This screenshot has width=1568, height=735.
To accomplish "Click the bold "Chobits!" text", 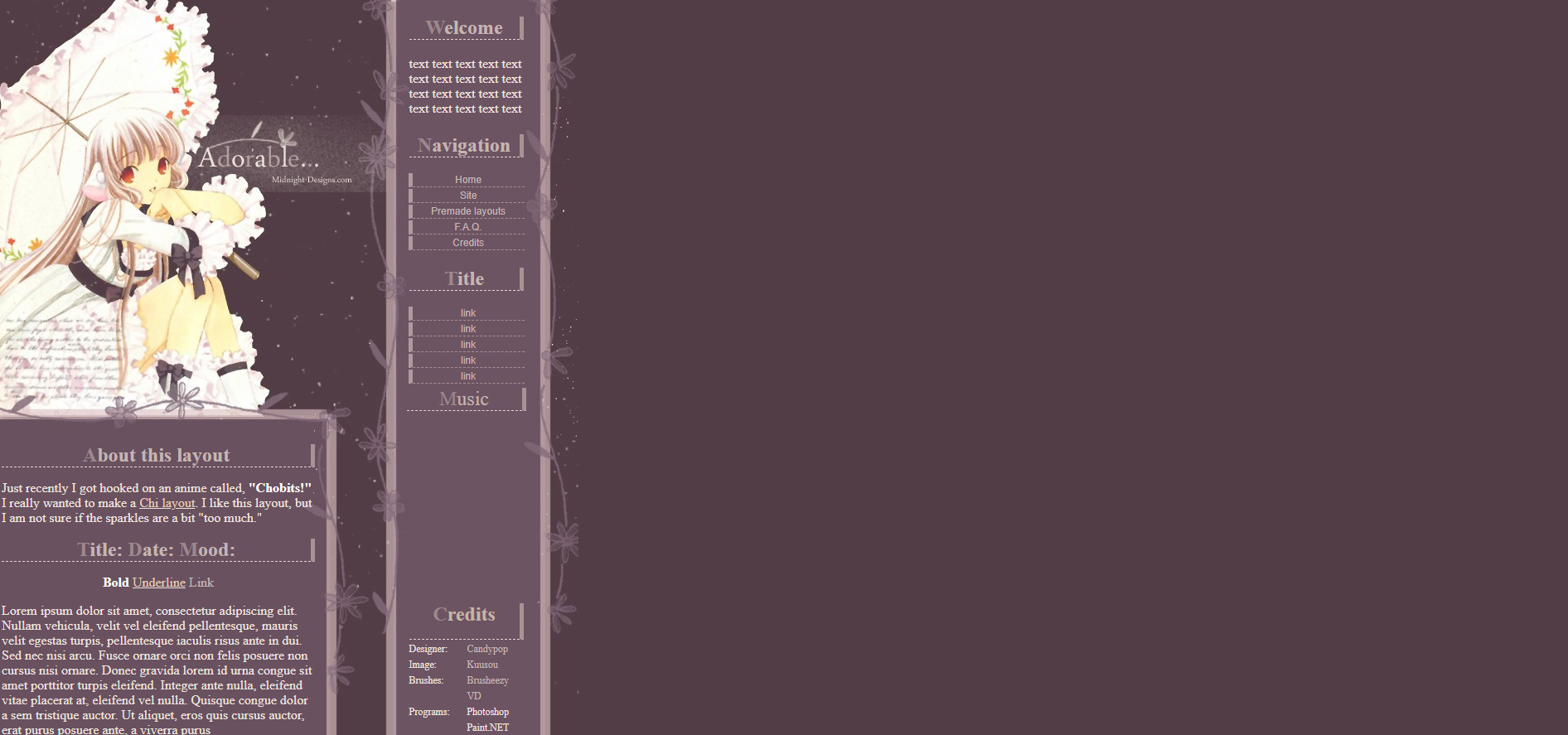I will [280, 488].
